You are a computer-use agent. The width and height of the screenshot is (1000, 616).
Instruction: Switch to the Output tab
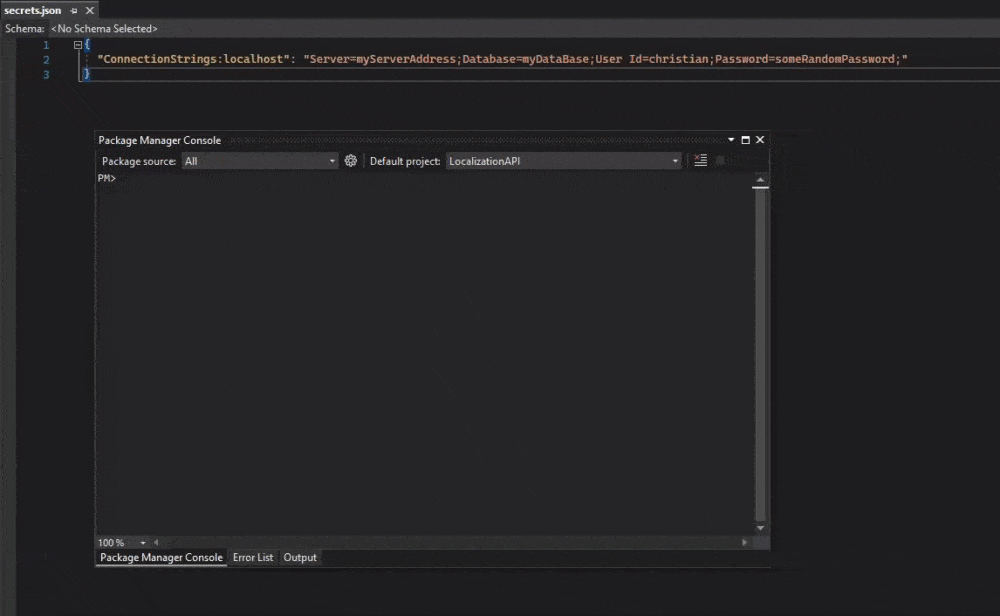pos(299,557)
